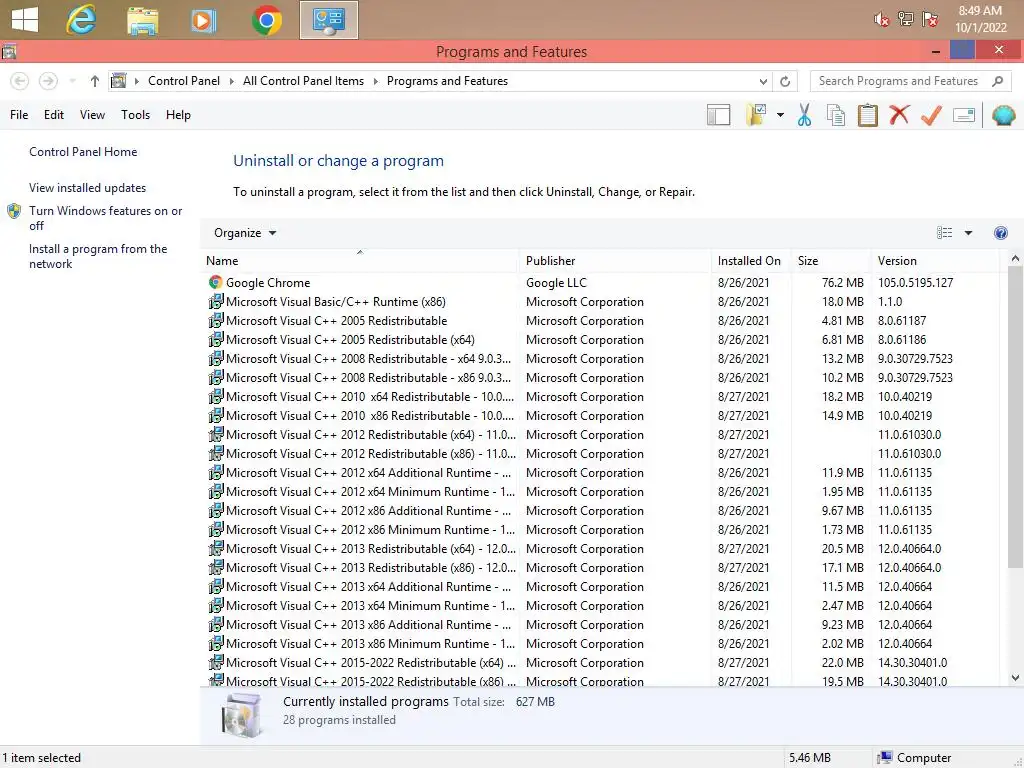Open the Edit menu

tap(54, 115)
